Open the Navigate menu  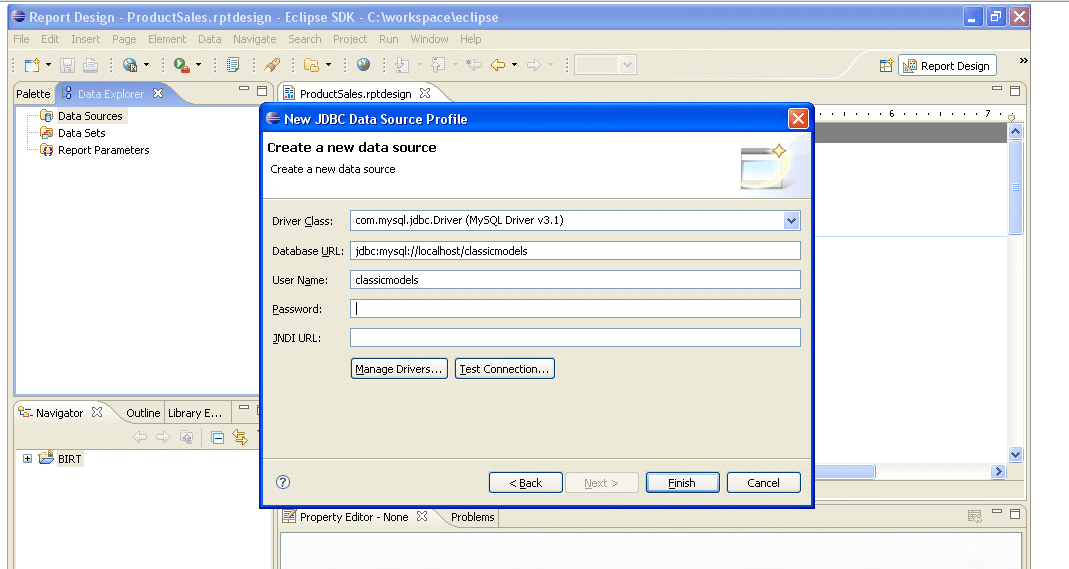(x=254, y=39)
